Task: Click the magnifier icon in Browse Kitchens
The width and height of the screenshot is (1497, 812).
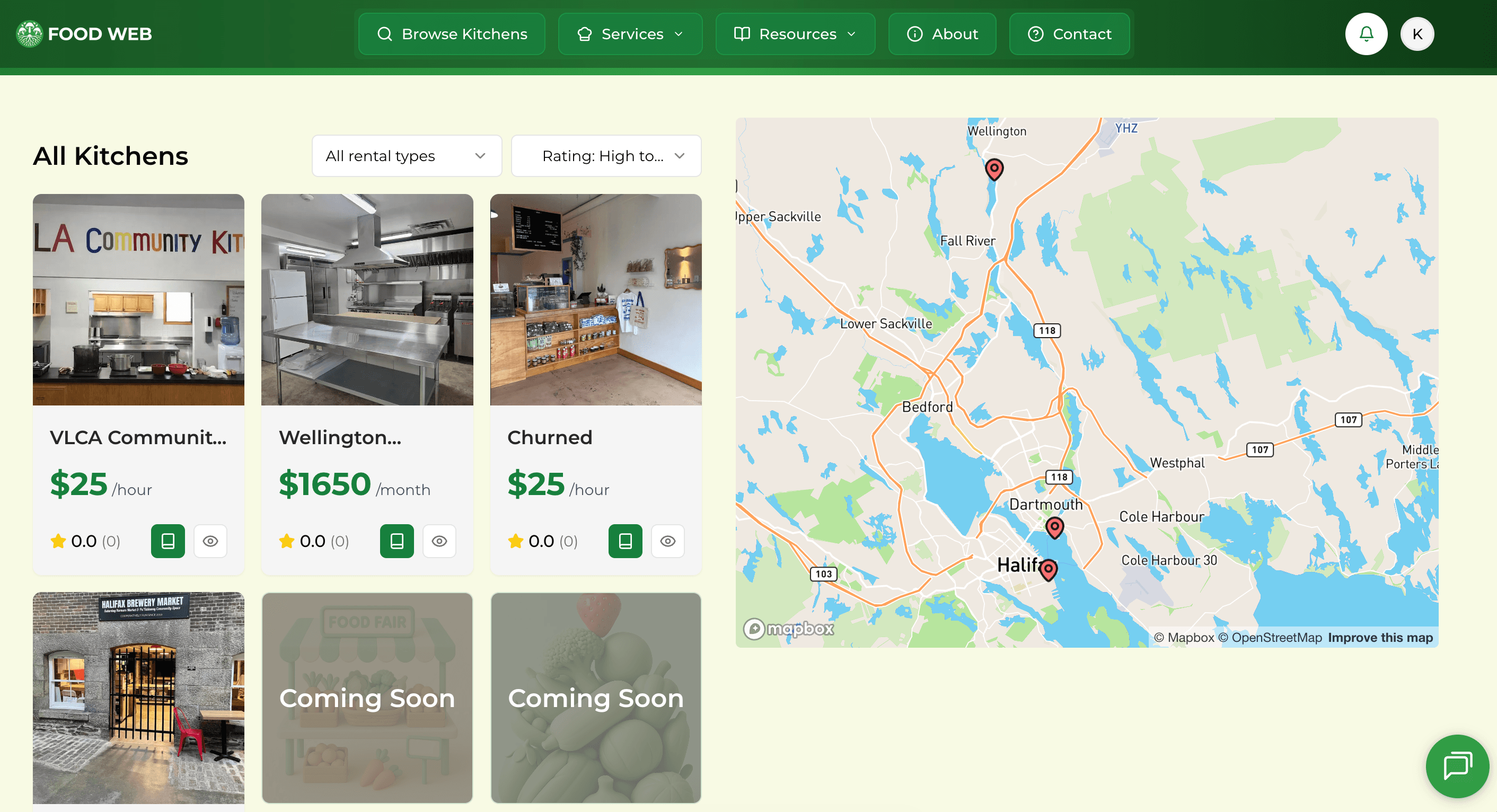Action: point(384,34)
